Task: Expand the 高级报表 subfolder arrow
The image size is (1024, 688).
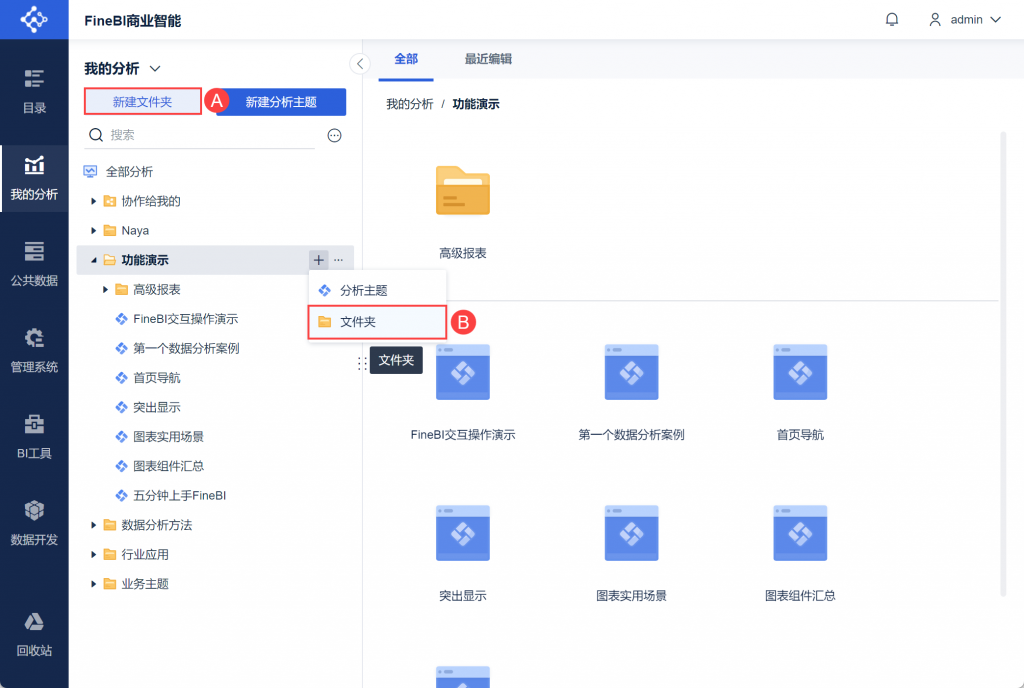Action: pyautogui.click(x=105, y=289)
